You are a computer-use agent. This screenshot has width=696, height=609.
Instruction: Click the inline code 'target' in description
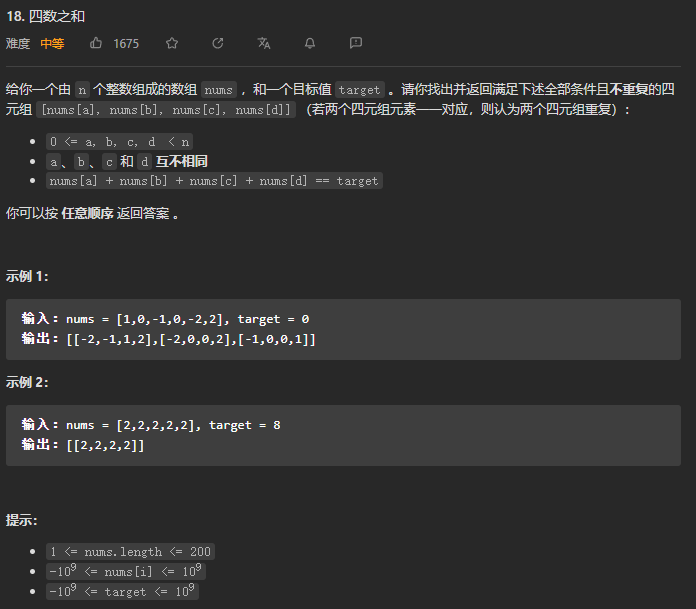(359, 90)
